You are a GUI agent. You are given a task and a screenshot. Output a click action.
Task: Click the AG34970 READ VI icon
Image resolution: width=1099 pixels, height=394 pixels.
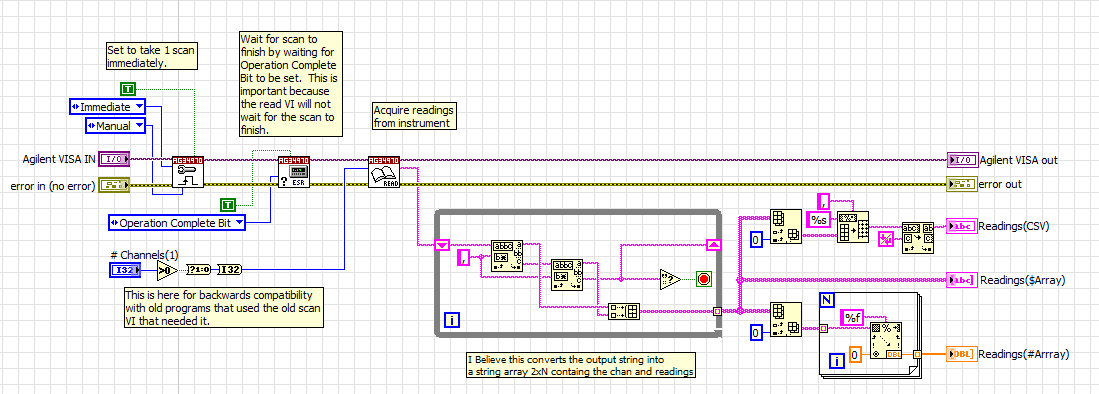click(x=383, y=172)
